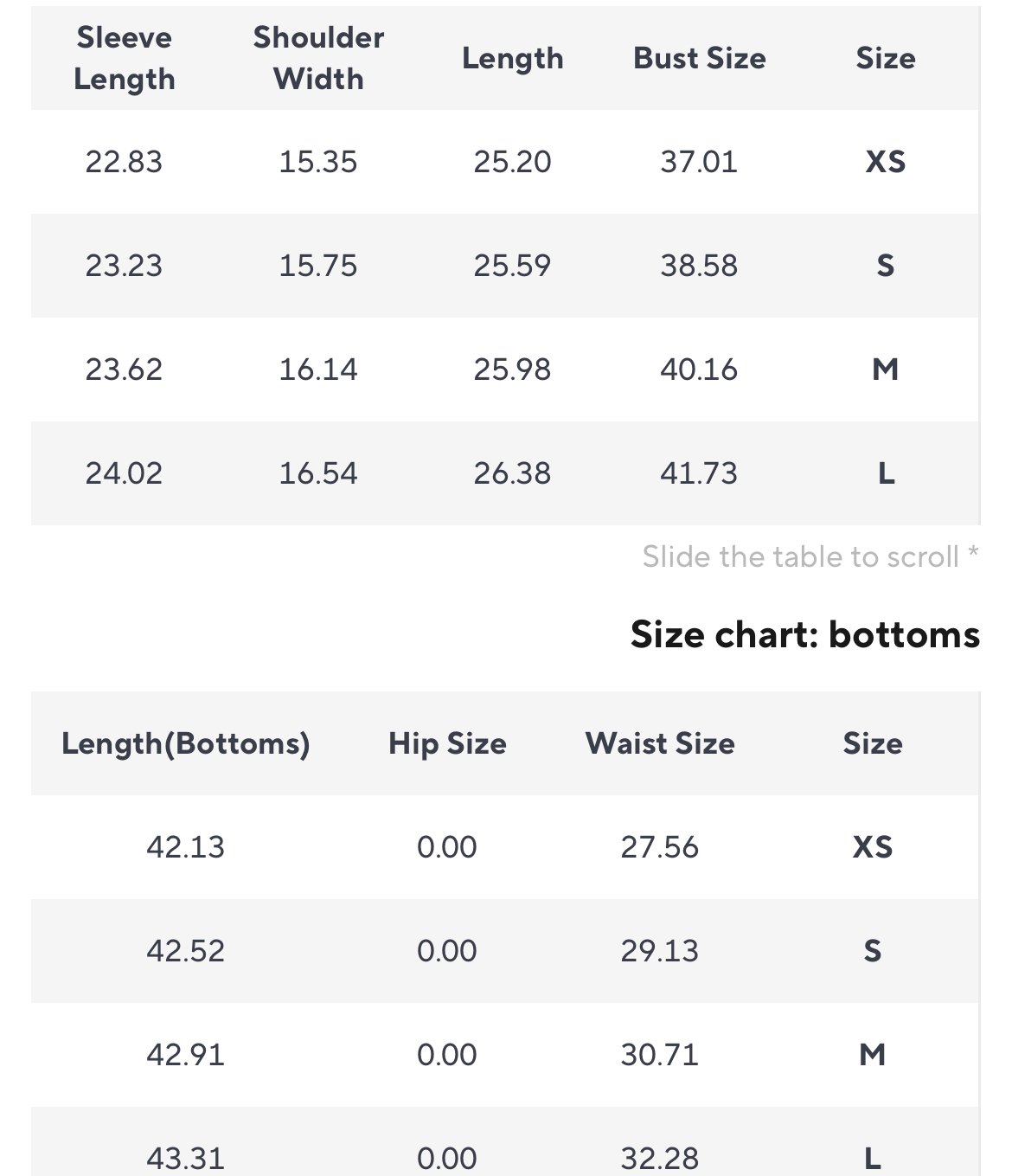The width and height of the screenshot is (1012, 1176).
Task: Select the 42.52 bottoms length value
Action: coord(186,951)
